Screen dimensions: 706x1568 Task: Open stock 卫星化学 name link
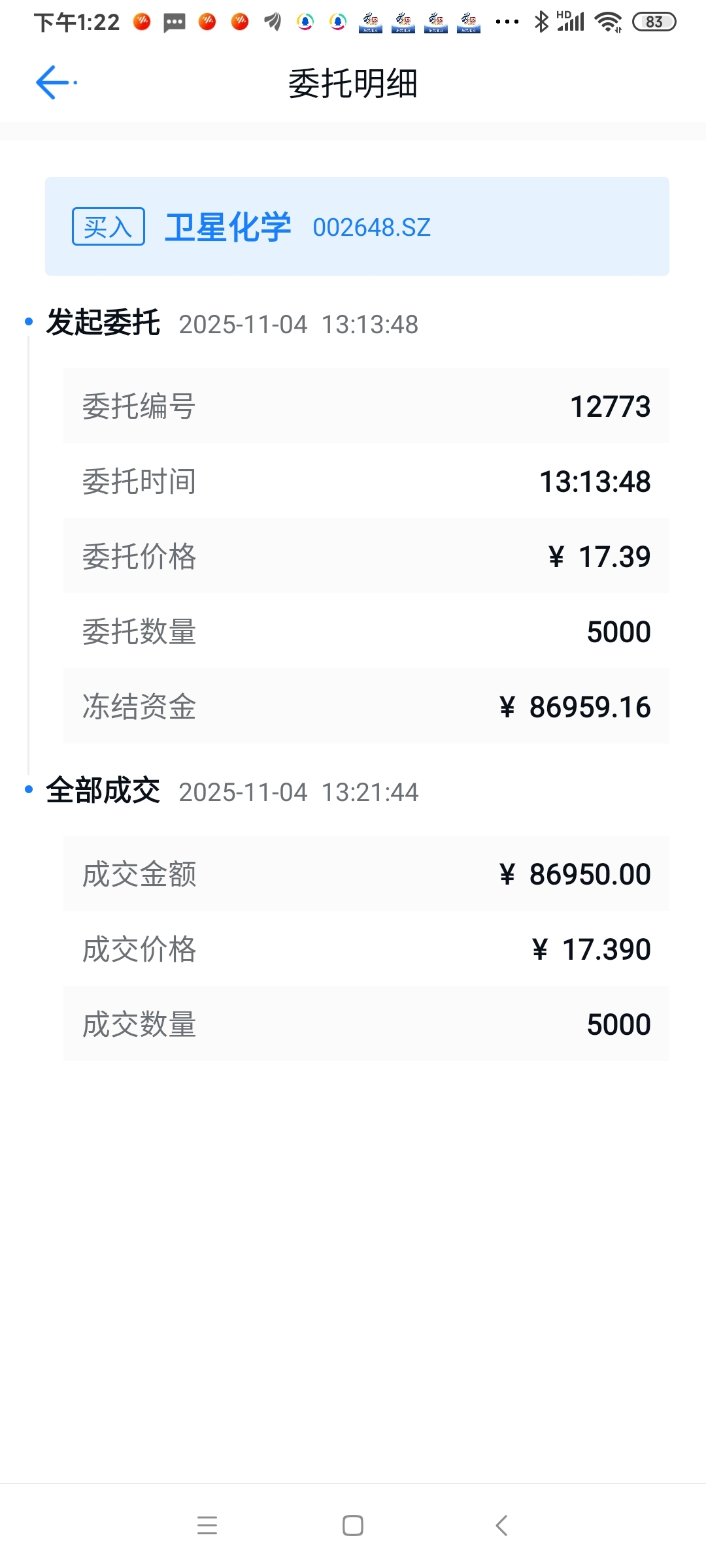click(228, 227)
